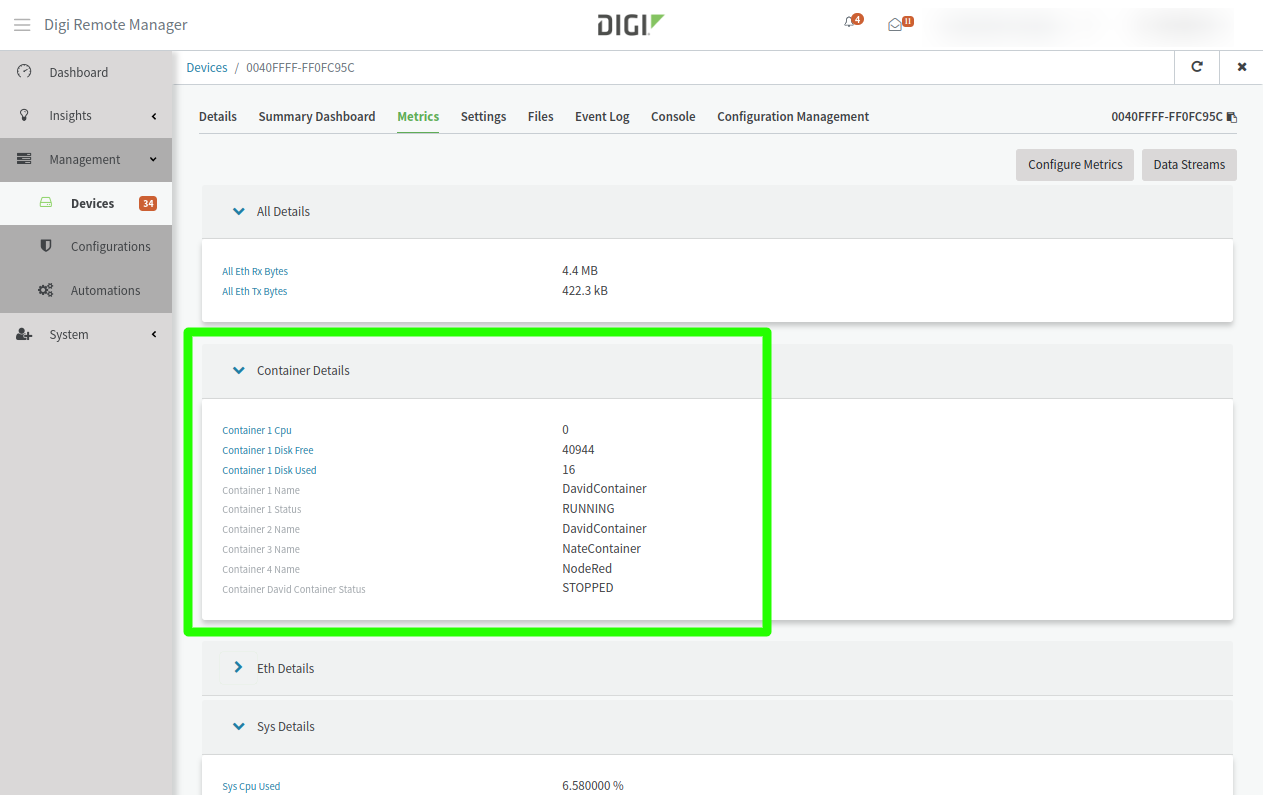Screen dimensions: 1263x795
Task: Click the 40944 disk free value
Action: [x=578, y=449]
